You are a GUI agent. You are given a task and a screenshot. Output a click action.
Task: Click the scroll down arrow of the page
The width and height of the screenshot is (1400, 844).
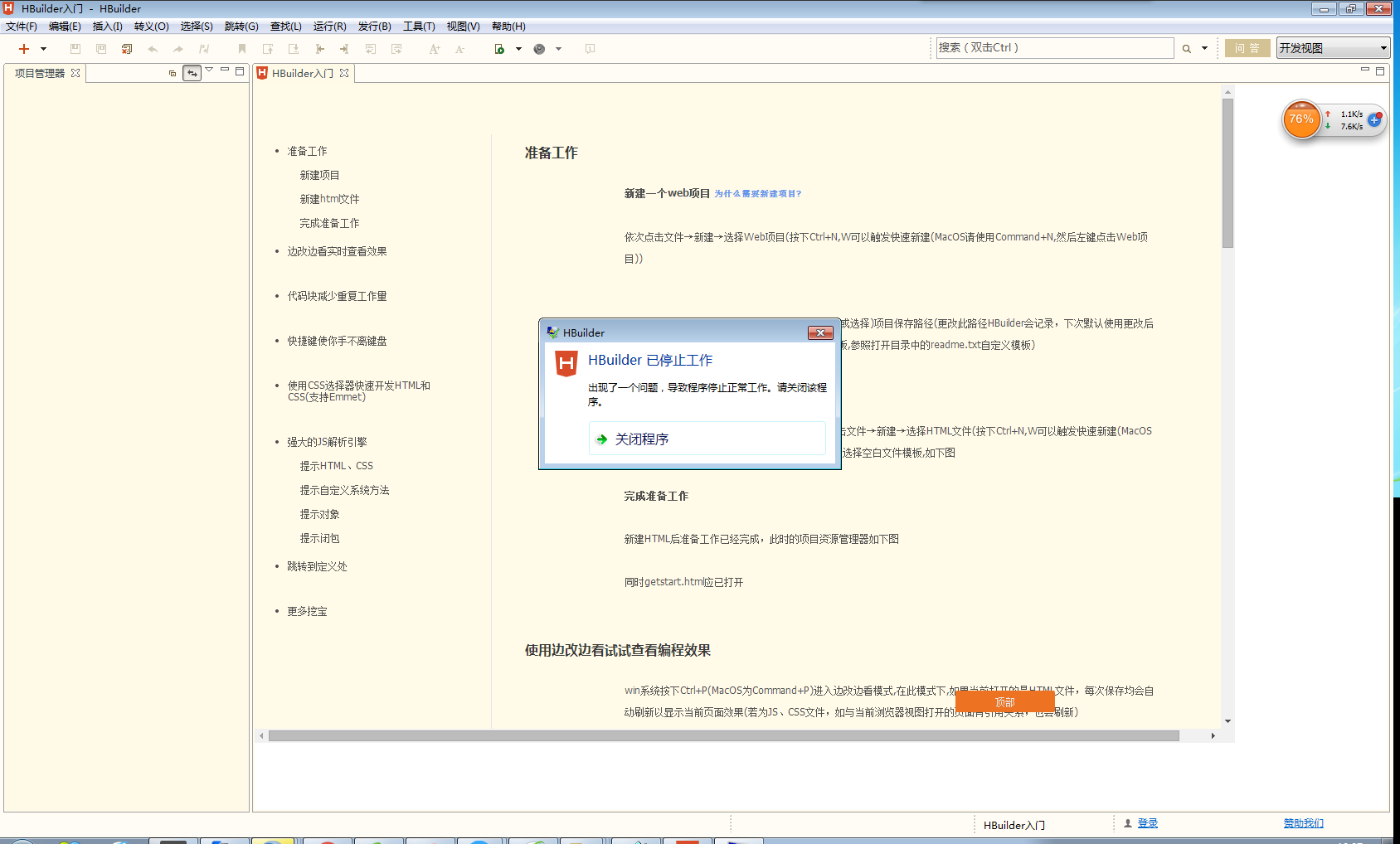point(1227,721)
